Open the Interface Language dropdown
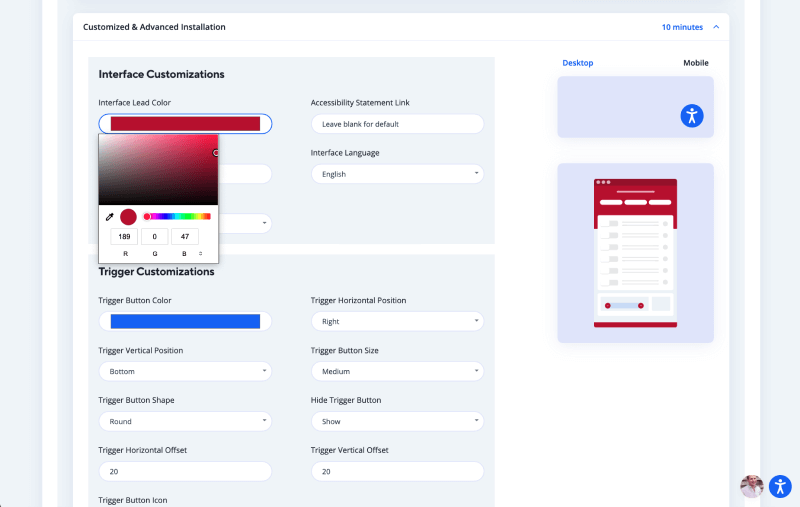 [397, 174]
